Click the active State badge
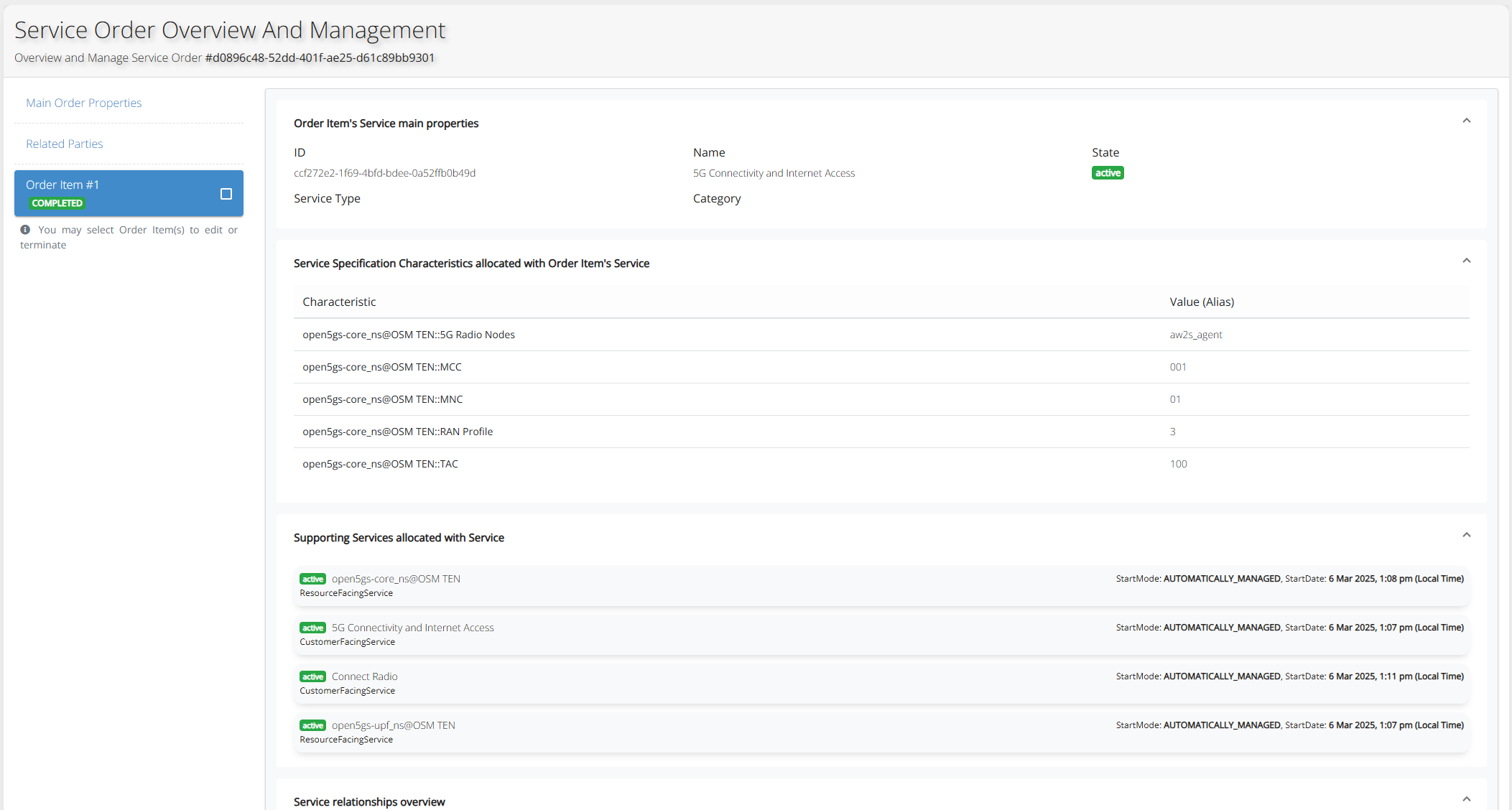This screenshot has height=810, width=1512. pos(1108,173)
